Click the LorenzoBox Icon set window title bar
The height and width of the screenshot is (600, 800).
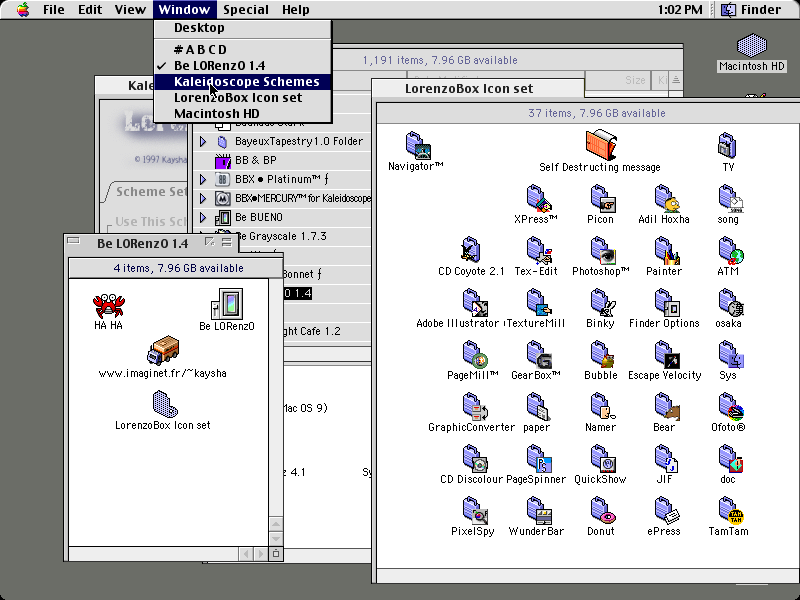(479, 89)
